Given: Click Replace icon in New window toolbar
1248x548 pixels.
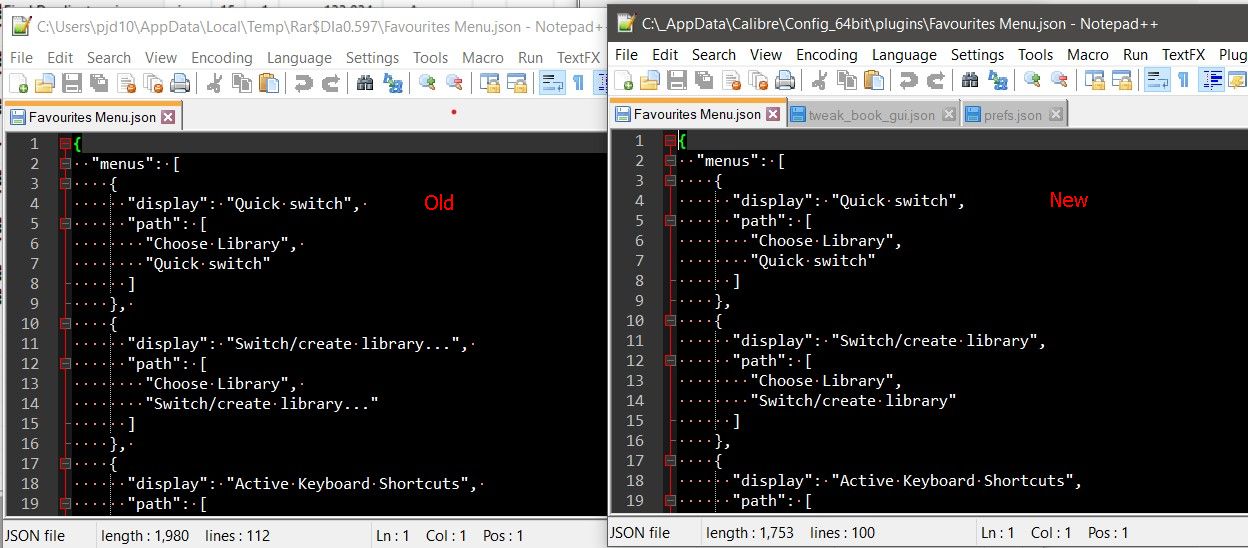Looking at the screenshot, I should click(x=997, y=80).
